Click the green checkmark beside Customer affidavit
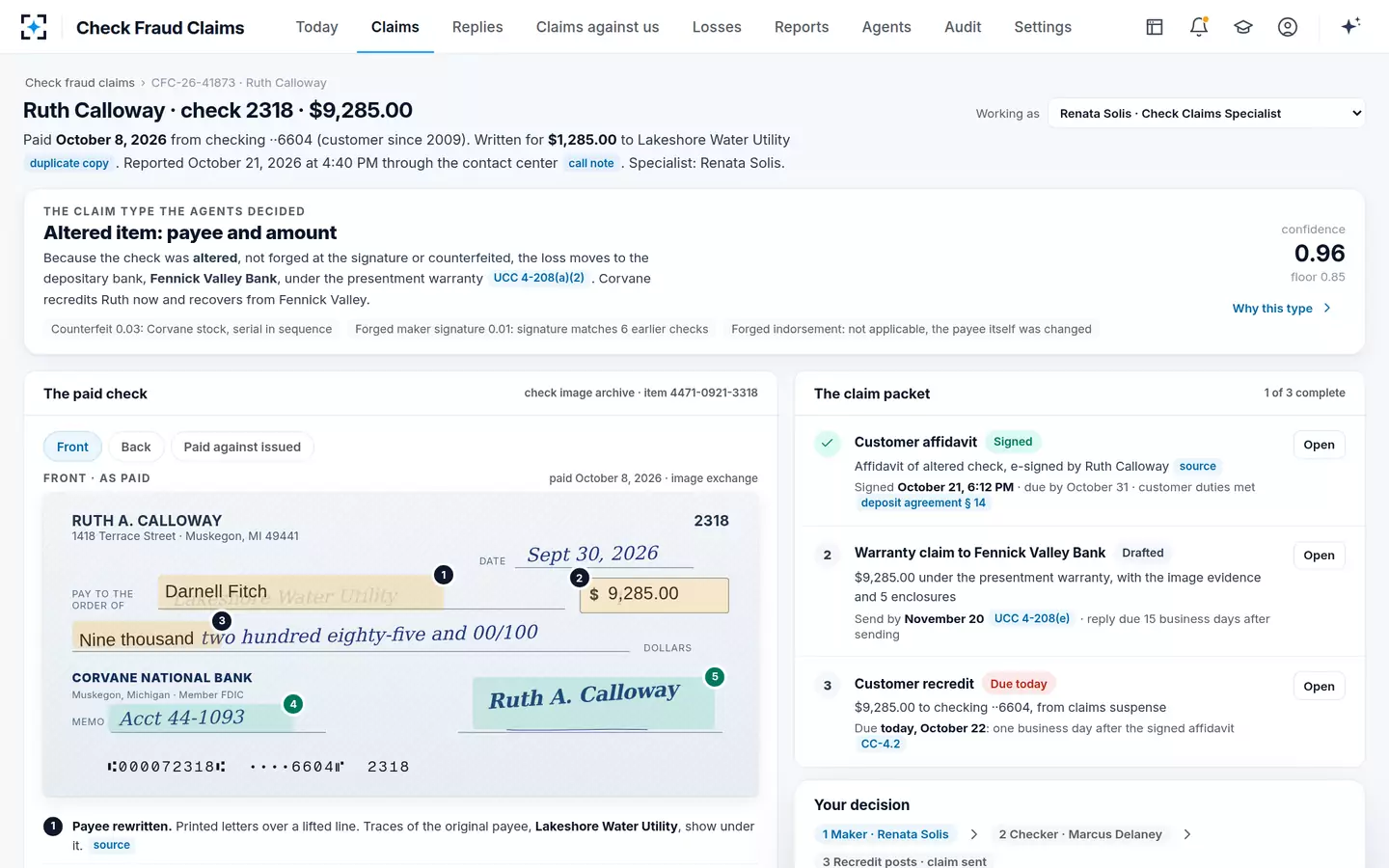This screenshot has height=868, width=1389. tap(827, 444)
